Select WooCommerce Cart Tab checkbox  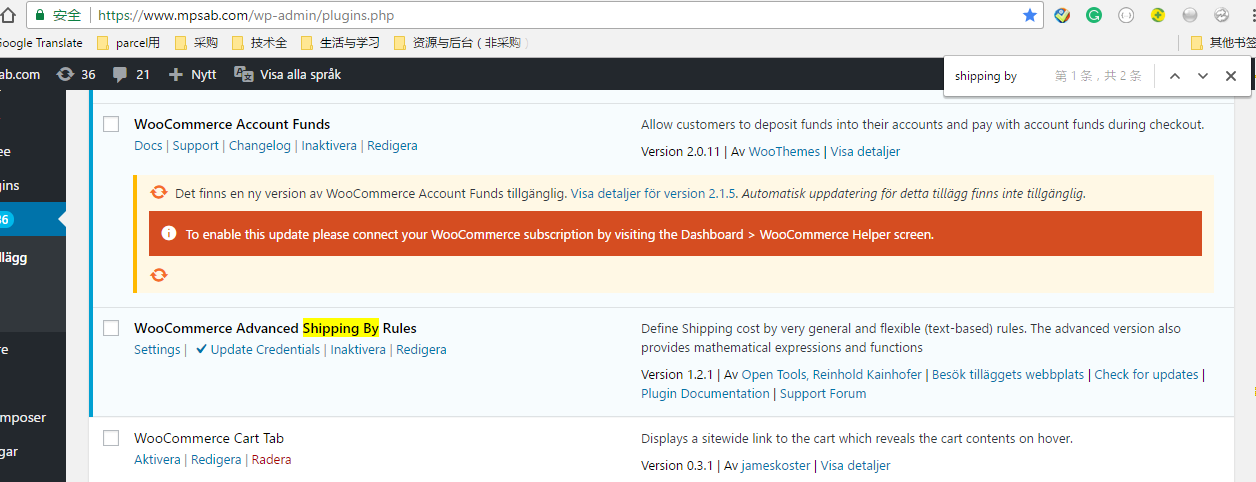tap(112, 438)
